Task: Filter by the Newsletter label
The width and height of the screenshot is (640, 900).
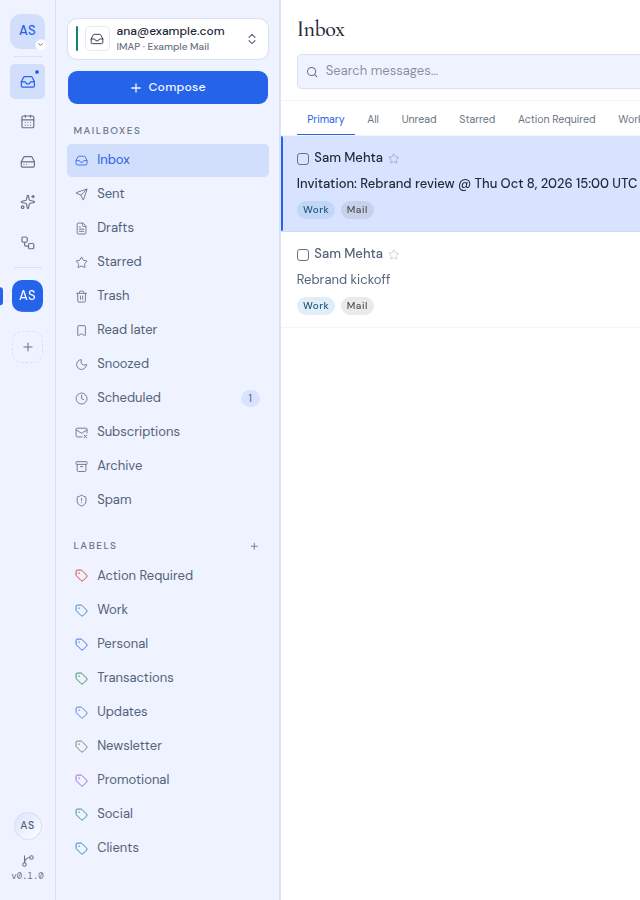Action: (168, 746)
